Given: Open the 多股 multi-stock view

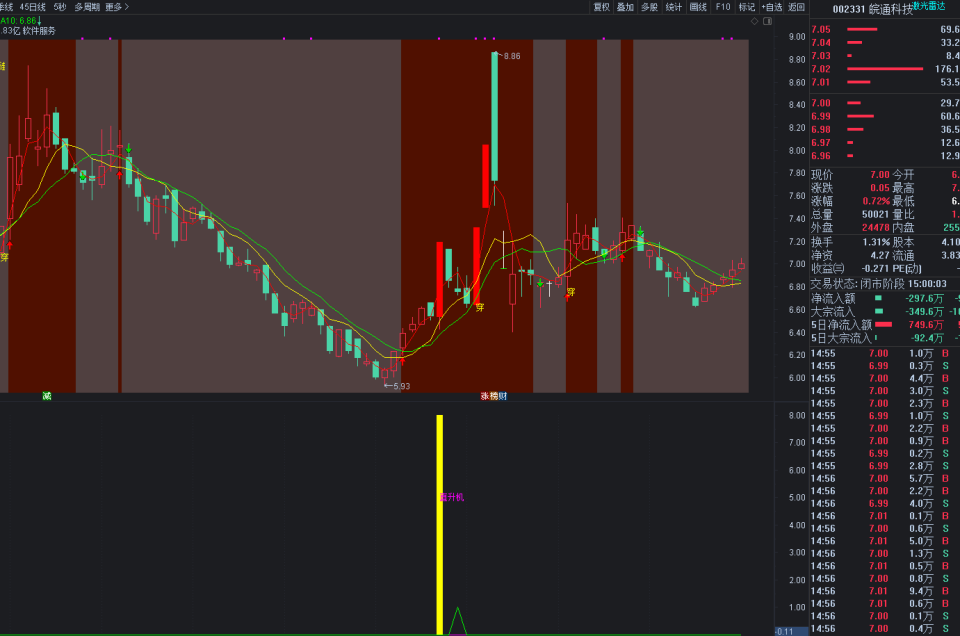Looking at the screenshot, I should (x=650, y=7).
